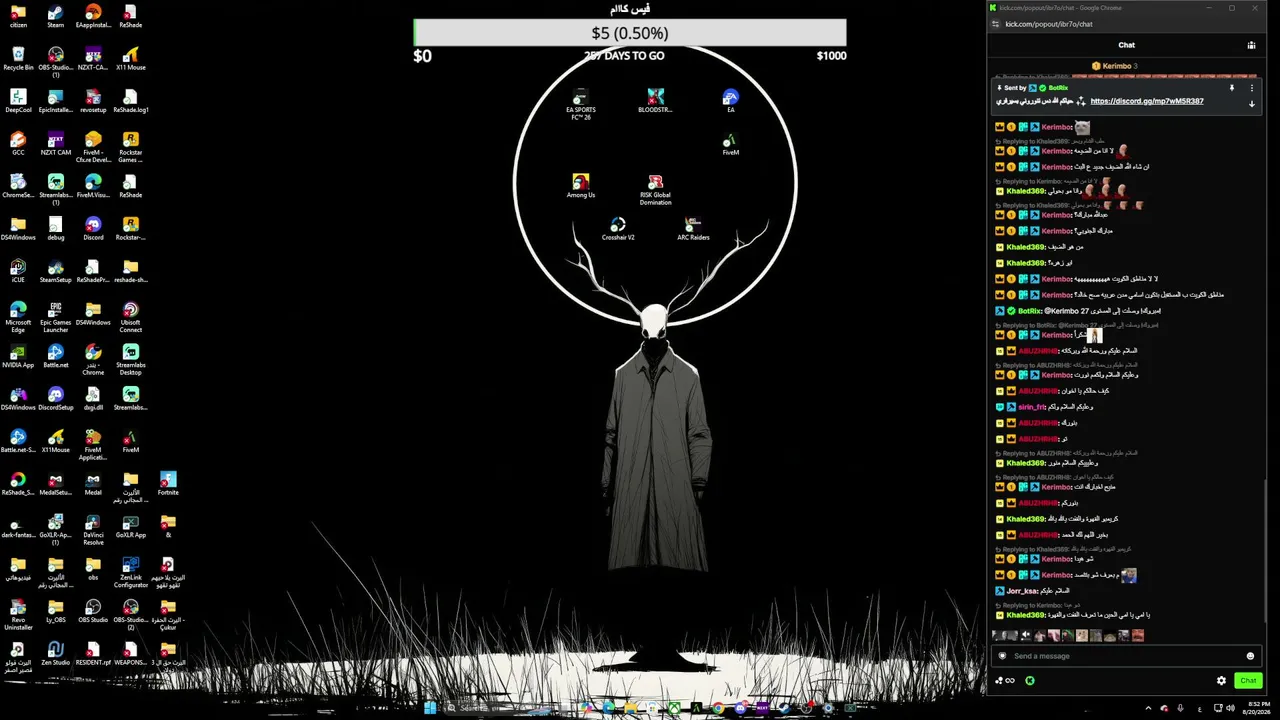This screenshot has height=720, width=1280.
Task: Click the kick.com/popout/ibr7o/chat address bar
Action: pyautogui.click(x=1049, y=24)
